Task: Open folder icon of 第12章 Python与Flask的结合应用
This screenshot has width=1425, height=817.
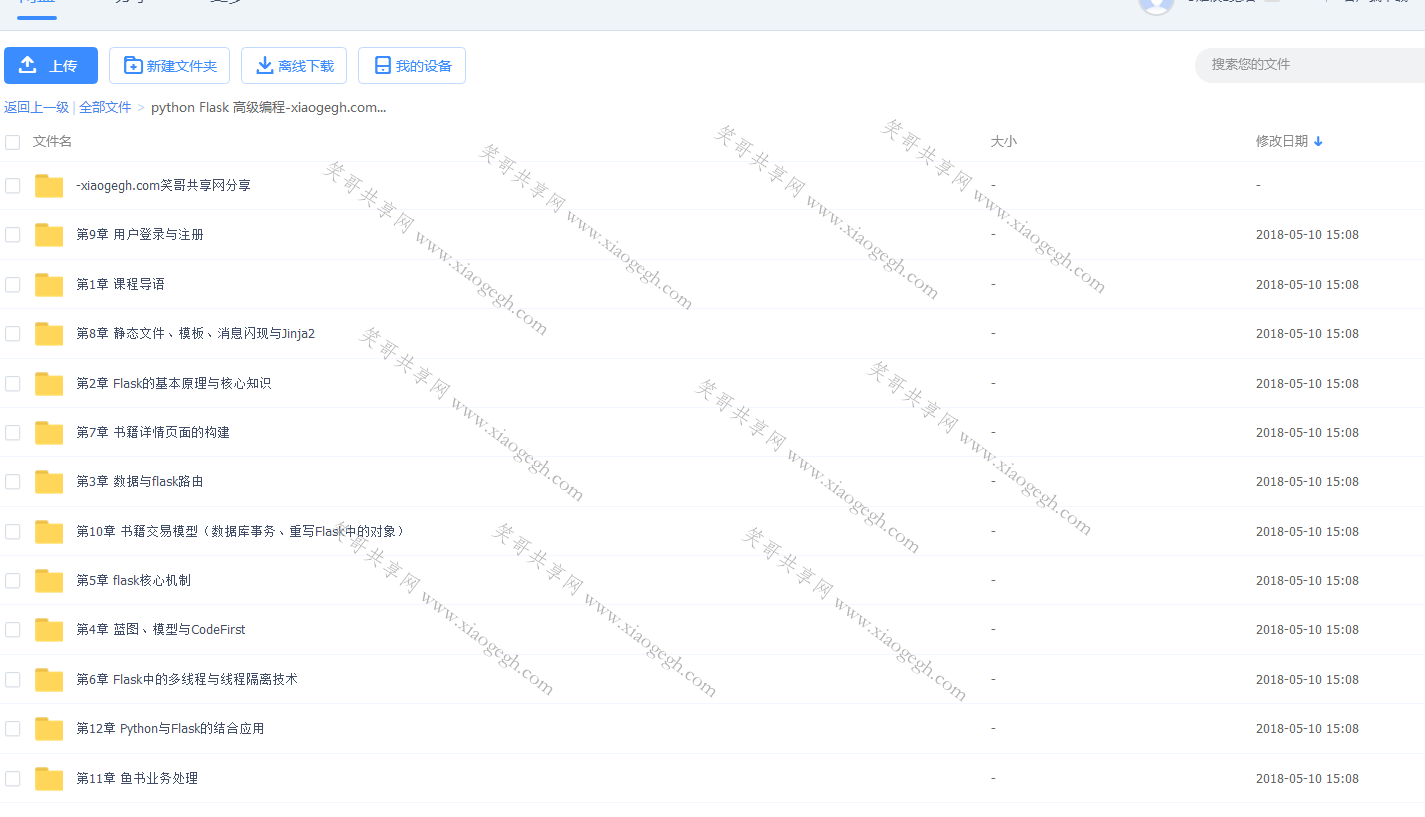Action: click(x=49, y=728)
